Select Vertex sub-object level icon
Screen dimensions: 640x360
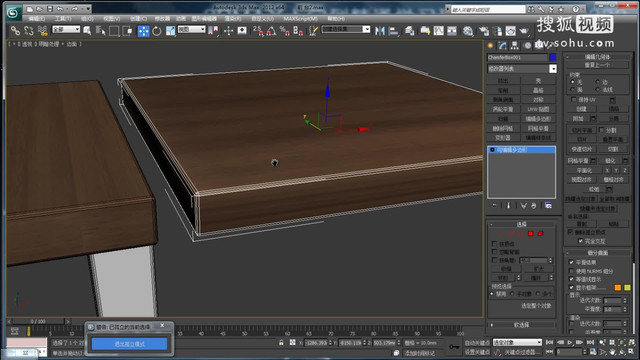click(x=500, y=233)
